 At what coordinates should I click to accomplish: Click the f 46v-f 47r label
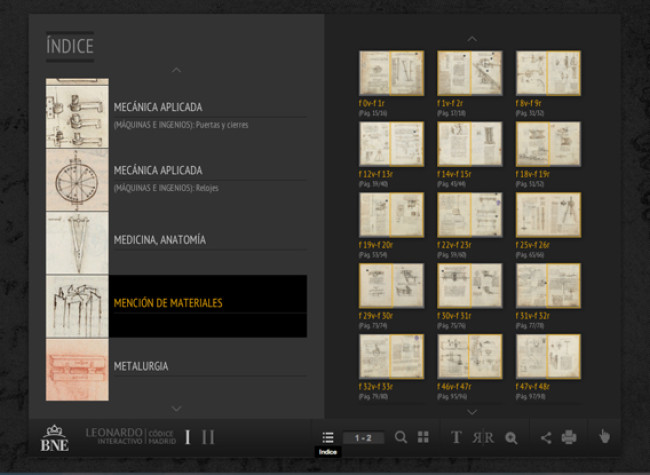pos(454,387)
